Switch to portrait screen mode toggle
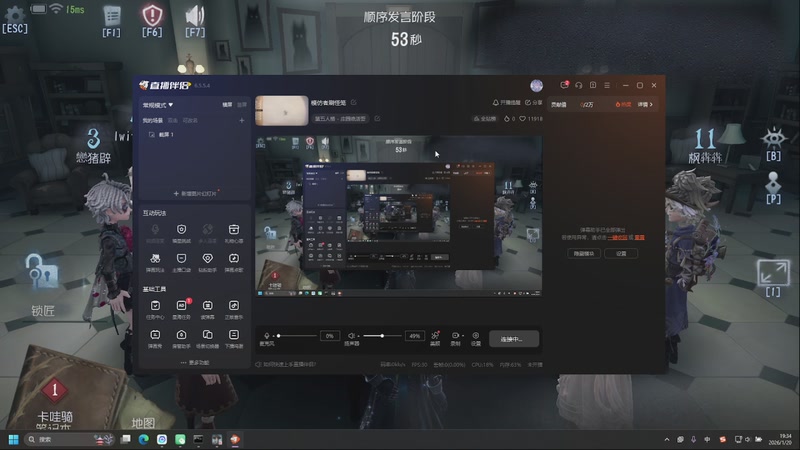Viewport: 800px width, 450px height. click(x=242, y=105)
